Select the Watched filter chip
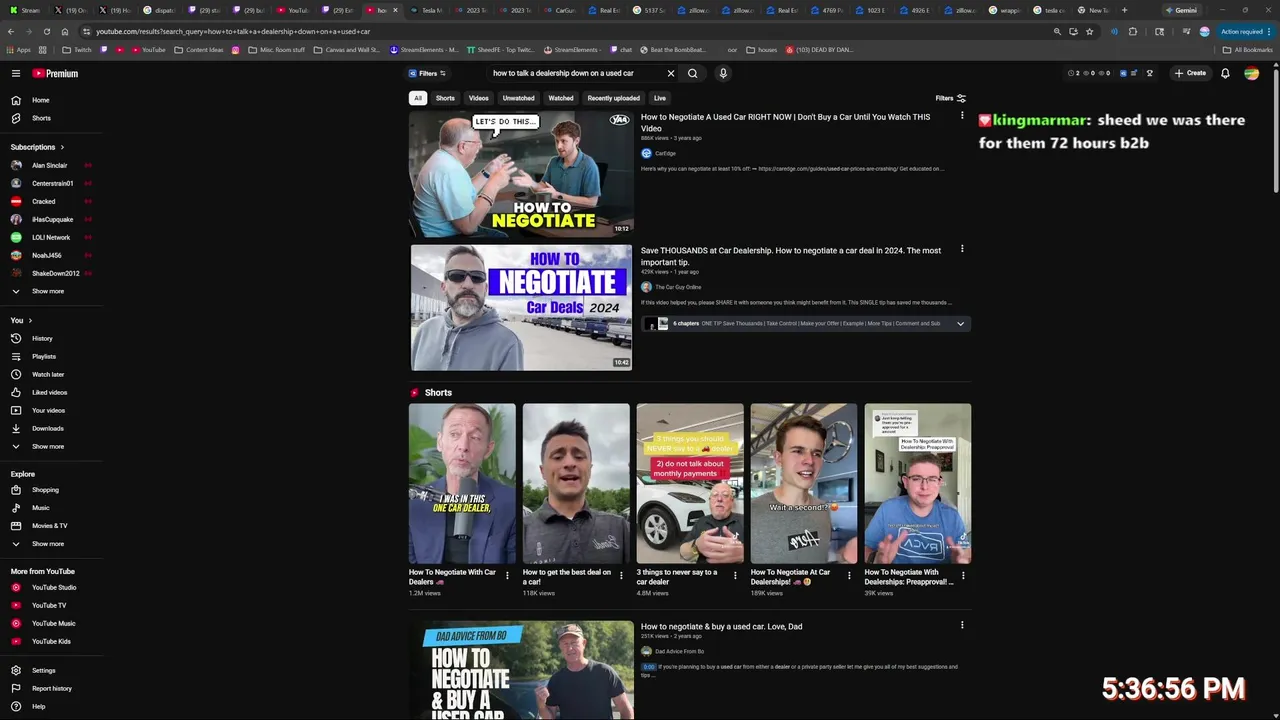Image resolution: width=1280 pixels, height=720 pixels. [x=561, y=98]
